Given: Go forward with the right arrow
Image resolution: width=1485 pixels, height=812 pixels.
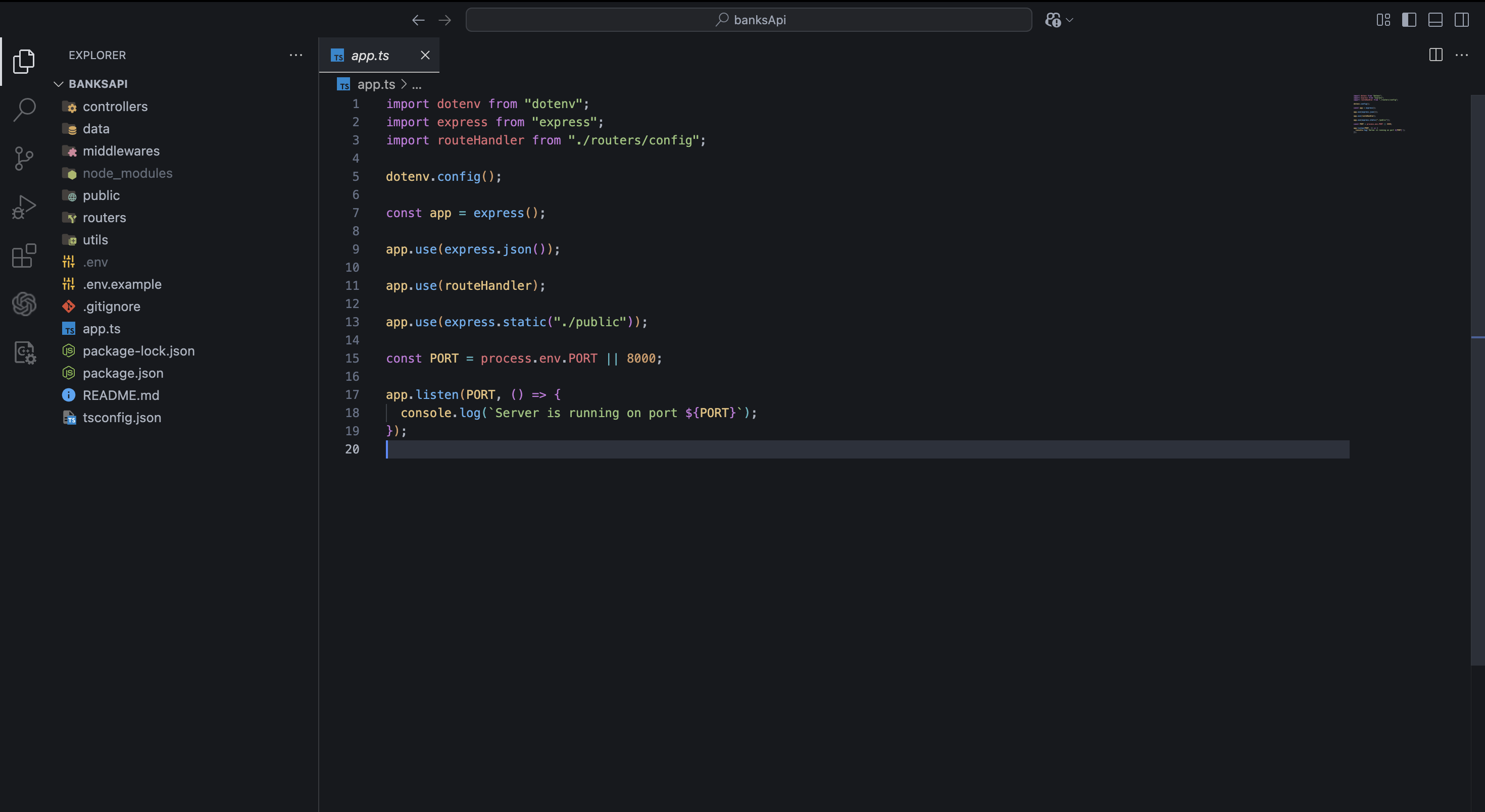Looking at the screenshot, I should tap(444, 20).
